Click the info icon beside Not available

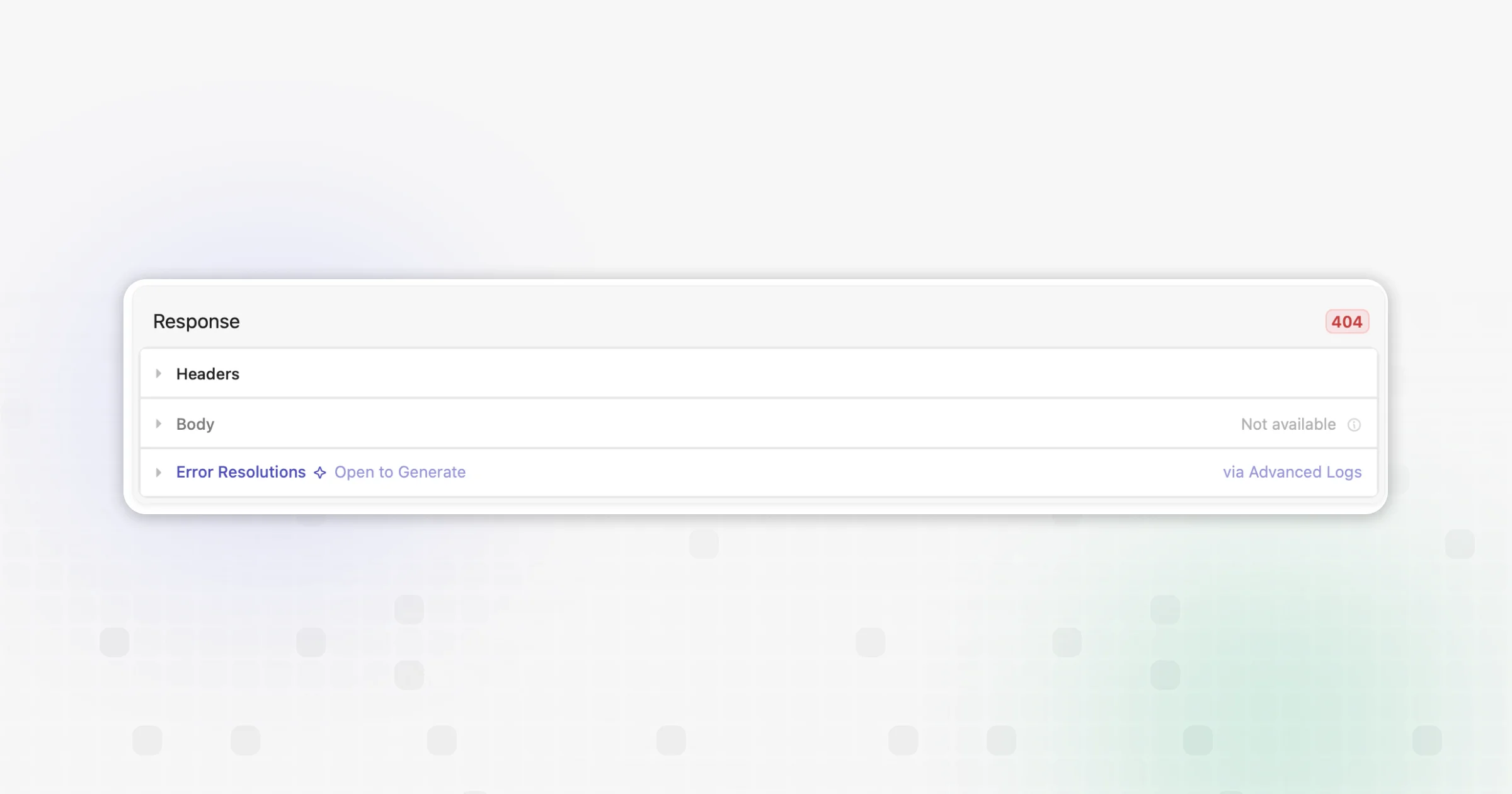(x=1354, y=425)
